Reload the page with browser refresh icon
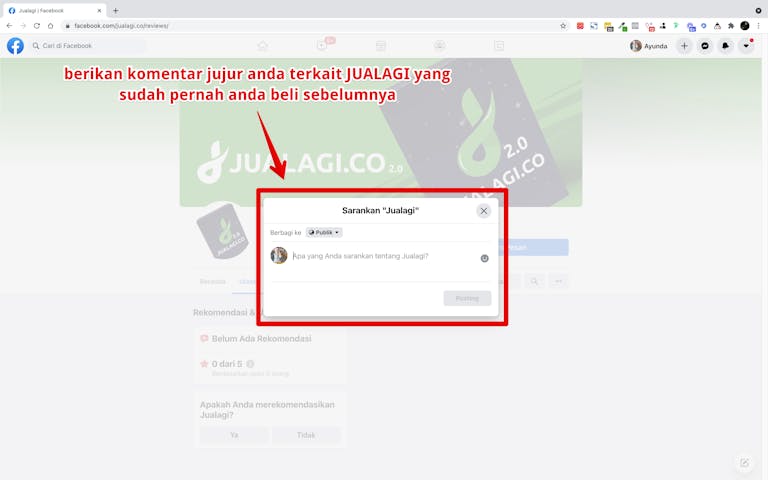Image resolution: width=768 pixels, height=480 pixels. [x=37, y=25]
